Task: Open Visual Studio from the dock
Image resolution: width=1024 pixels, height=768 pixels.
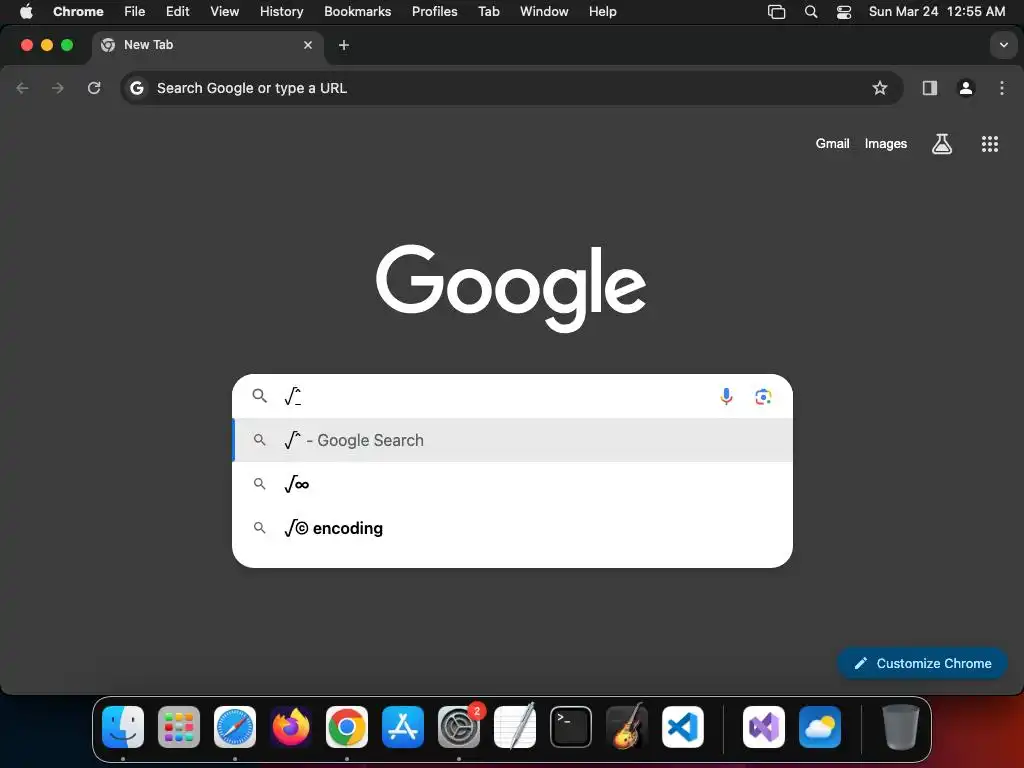Action: tap(763, 727)
